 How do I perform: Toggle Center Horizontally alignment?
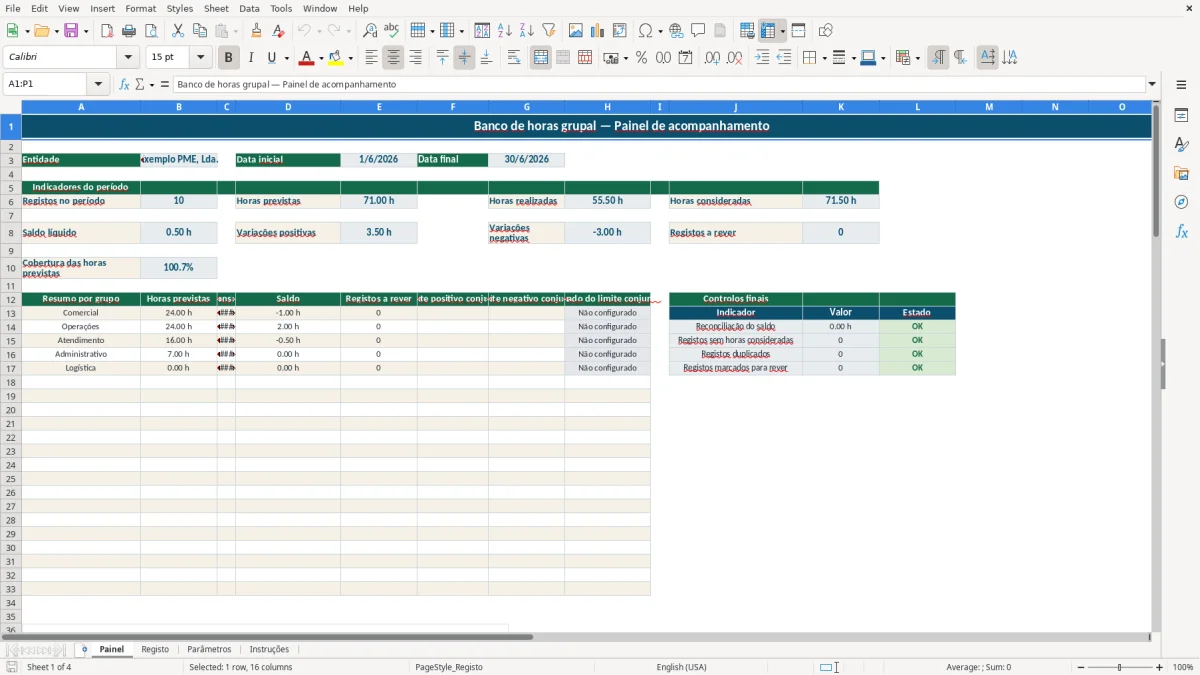(393, 58)
